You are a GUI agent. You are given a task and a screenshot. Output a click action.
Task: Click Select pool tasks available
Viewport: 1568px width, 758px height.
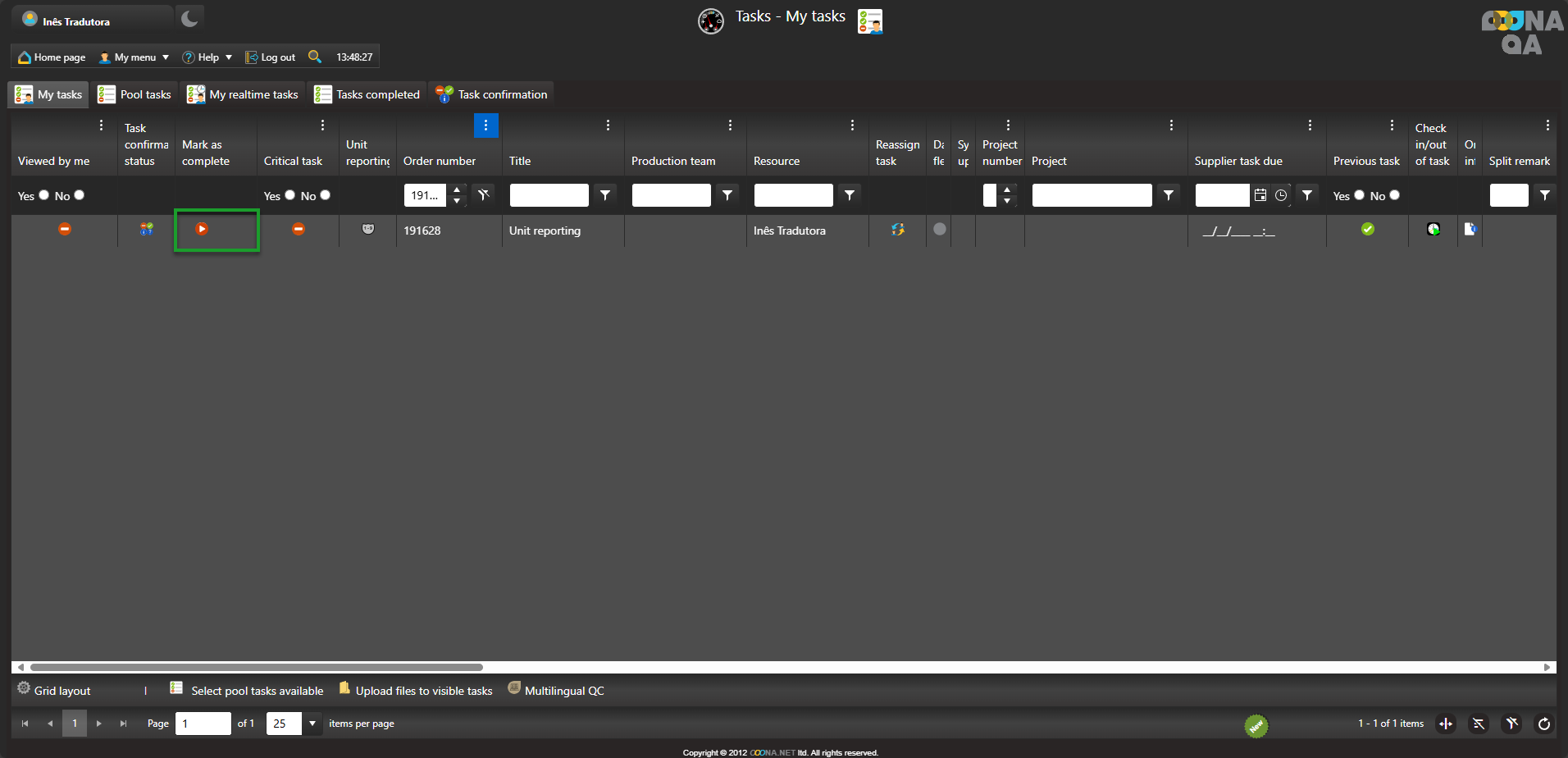[247, 691]
